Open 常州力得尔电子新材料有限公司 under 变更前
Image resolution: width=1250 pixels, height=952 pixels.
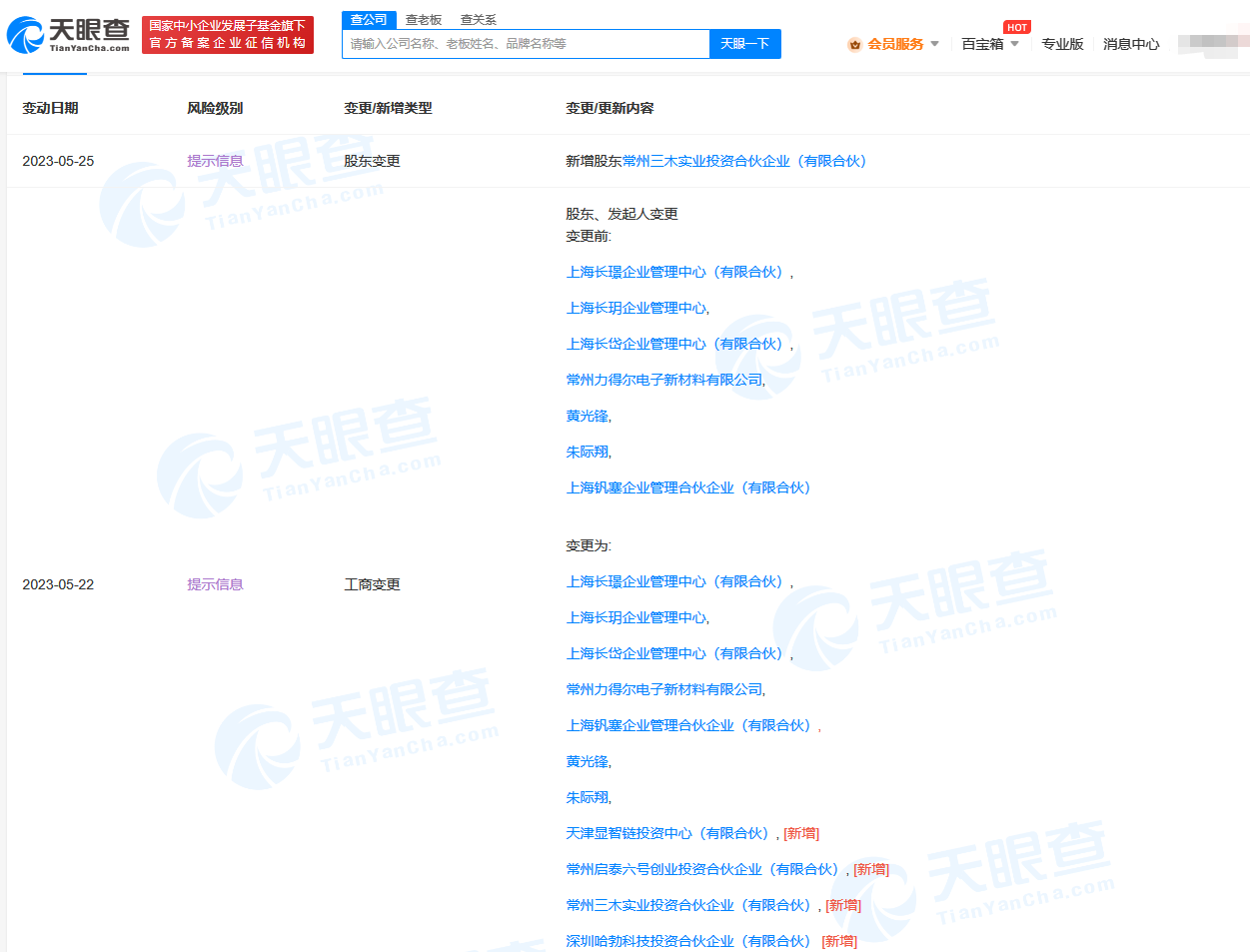(x=663, y=380)
